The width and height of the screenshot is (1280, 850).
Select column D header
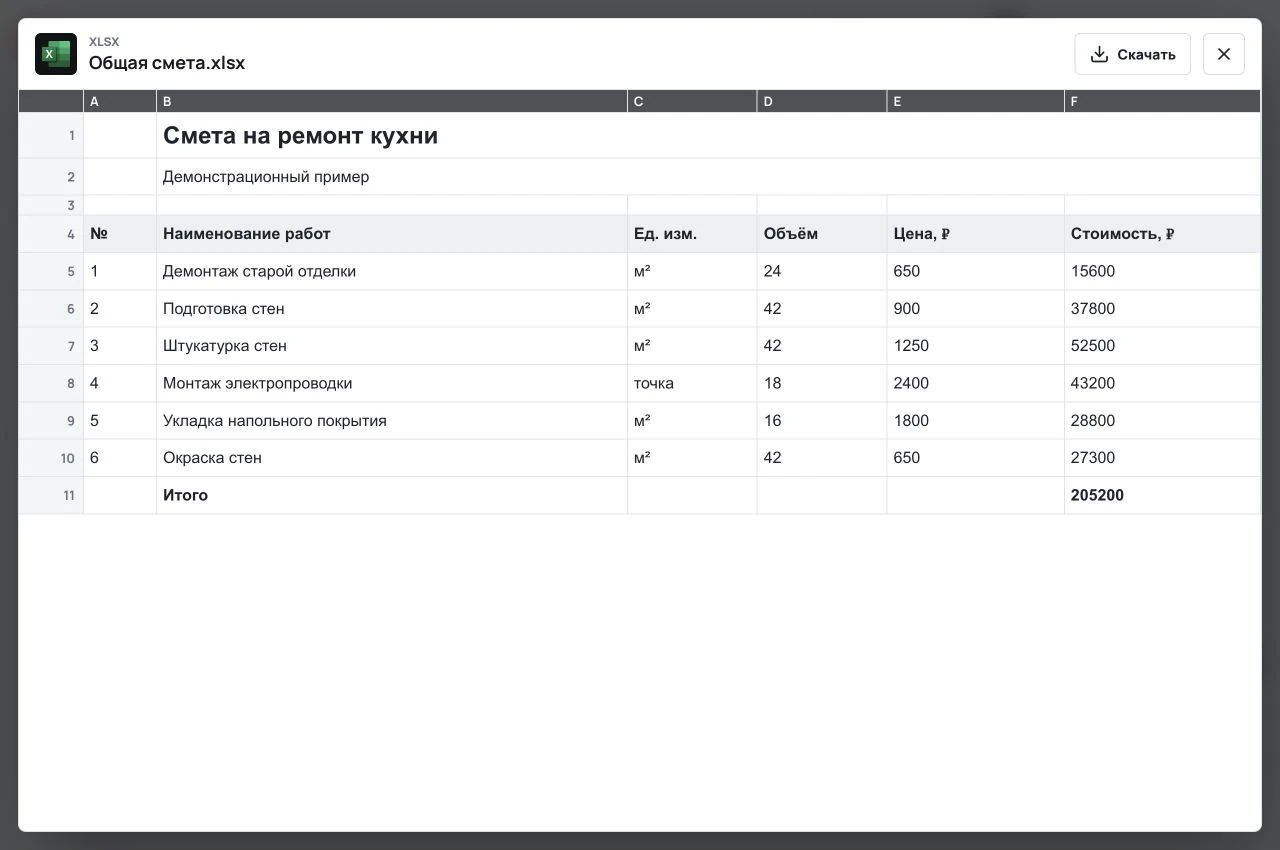click(822, 101)
